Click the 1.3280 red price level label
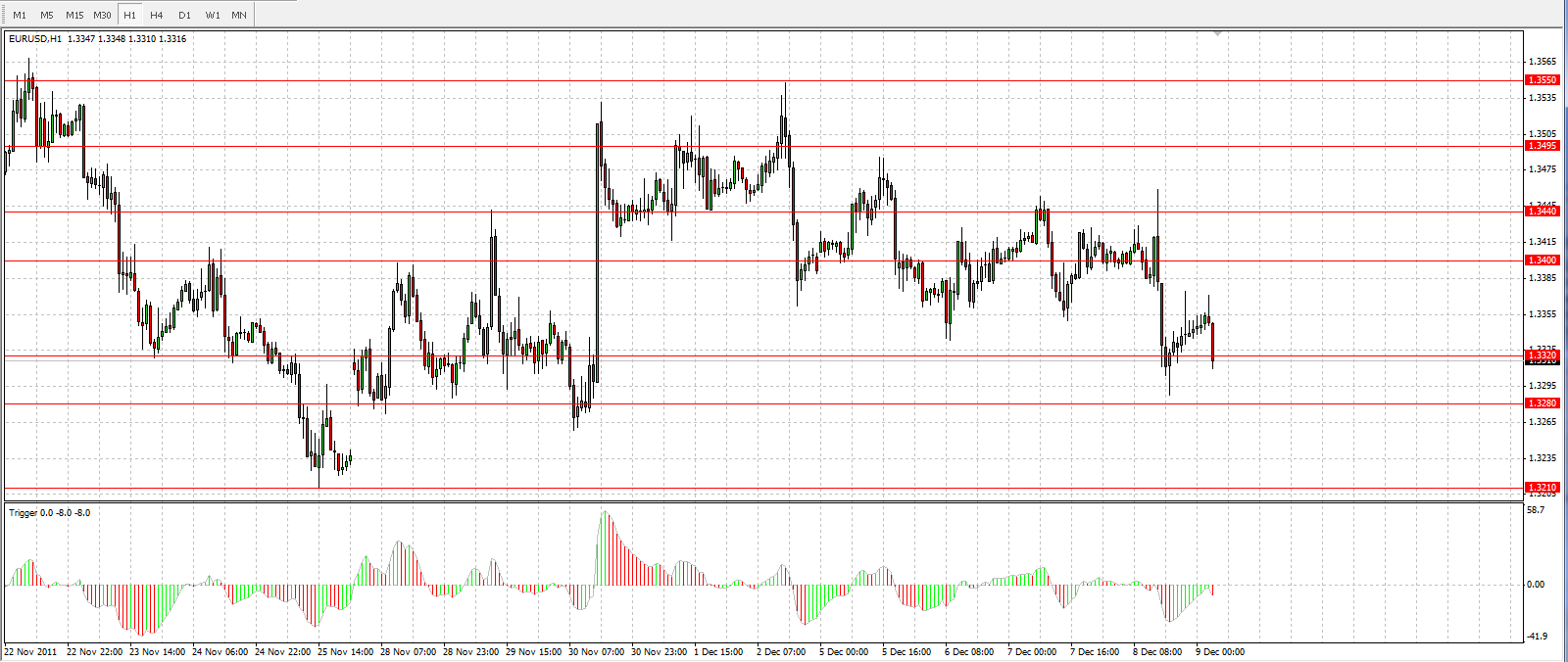1568x662 pixels. pos(1543,403)
